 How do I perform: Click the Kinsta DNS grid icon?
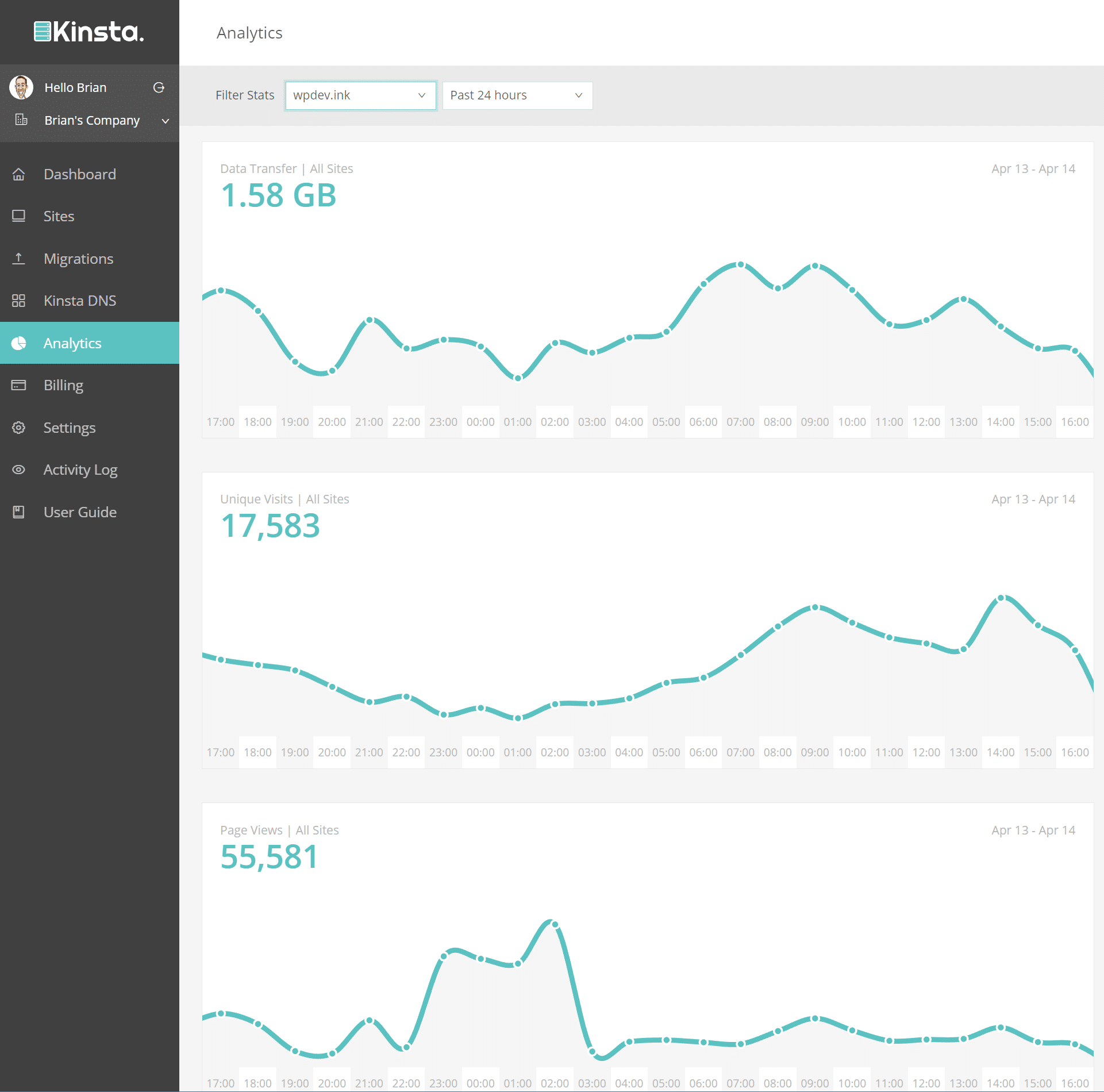[19, 301]
